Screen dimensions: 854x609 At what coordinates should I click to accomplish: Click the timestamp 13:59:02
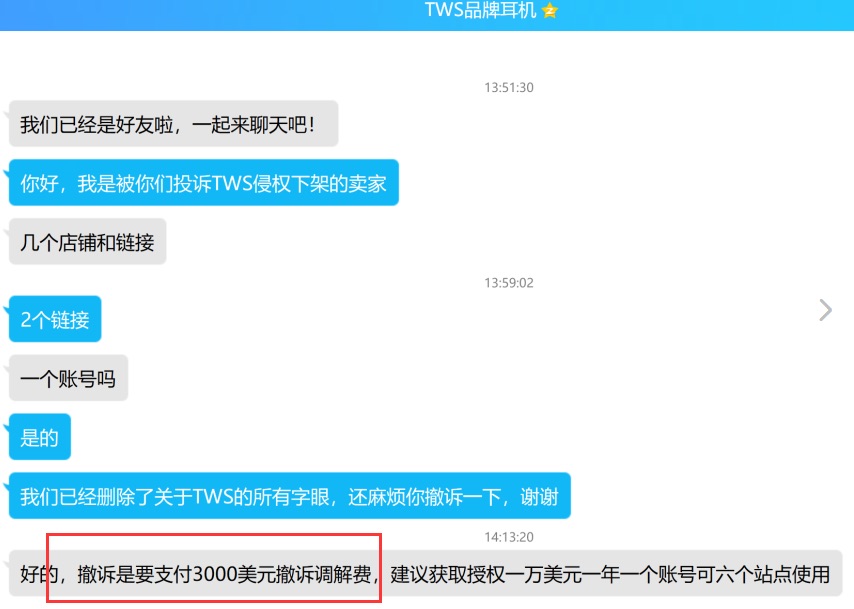[509, 283]
